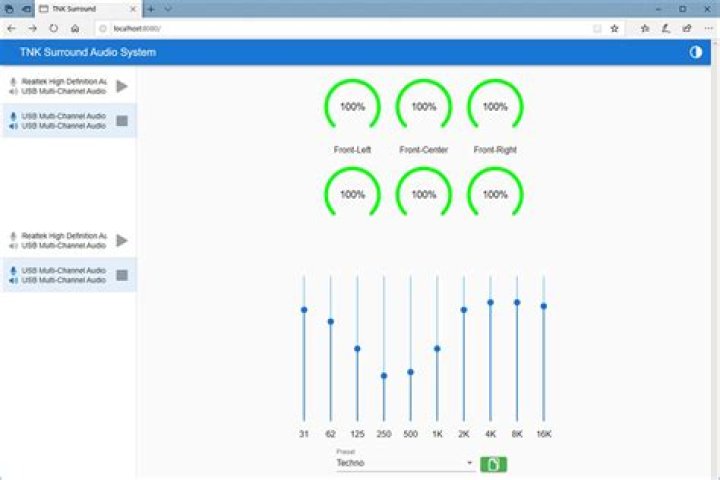Click the 16K equalizer slider handle

point(544,306)
